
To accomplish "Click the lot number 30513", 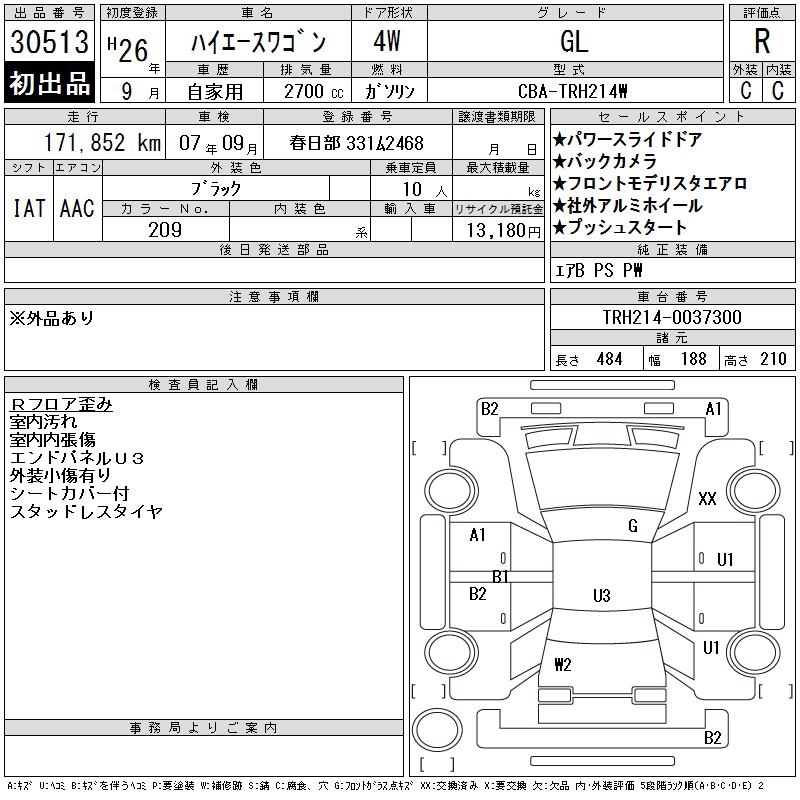I will (50, 42).
